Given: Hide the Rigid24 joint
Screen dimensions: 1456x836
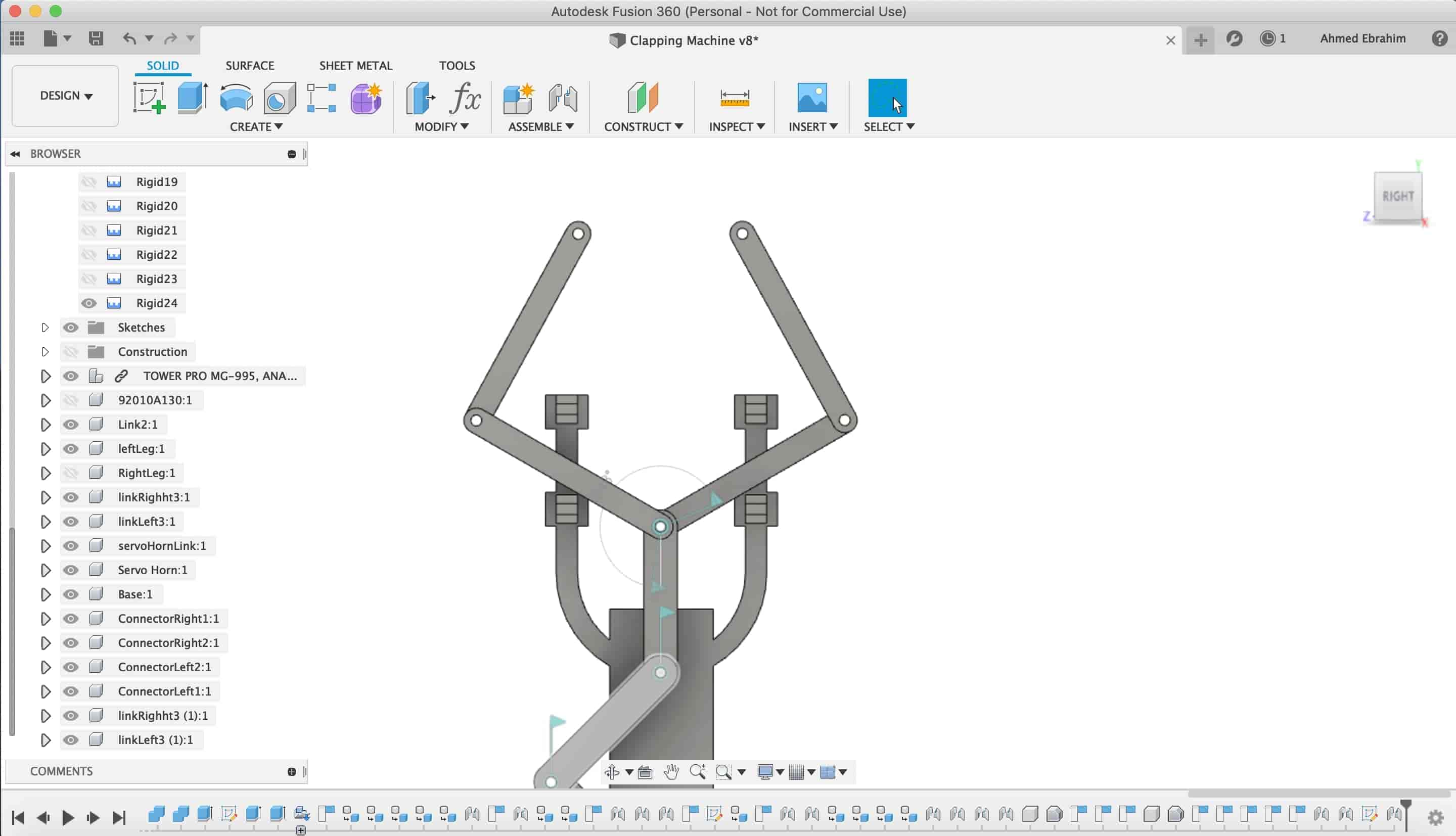Looking at the screenshot, I should (x=88, y=303).
